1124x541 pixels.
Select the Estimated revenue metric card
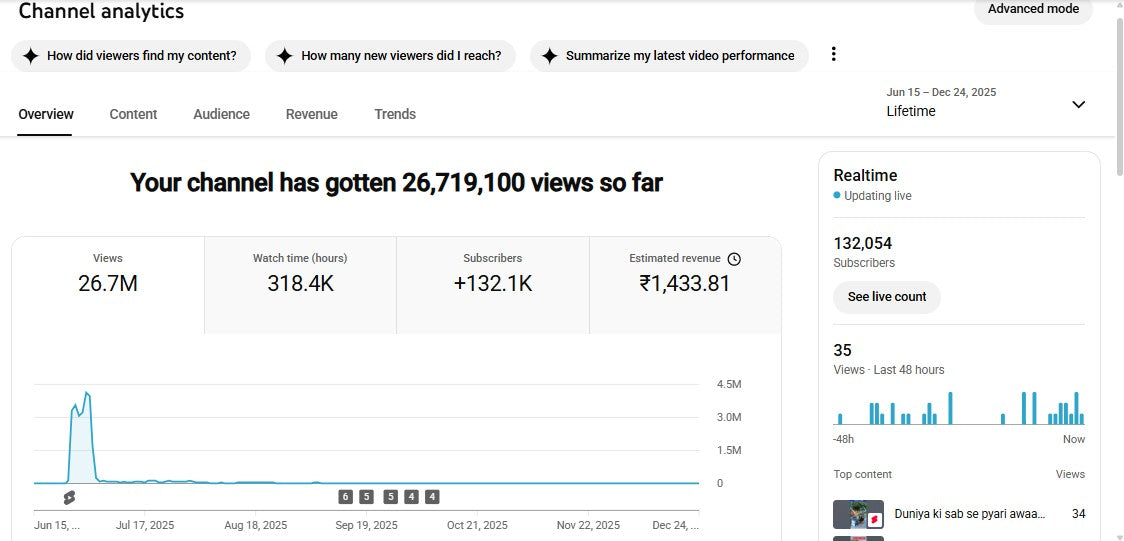[684, 284]
